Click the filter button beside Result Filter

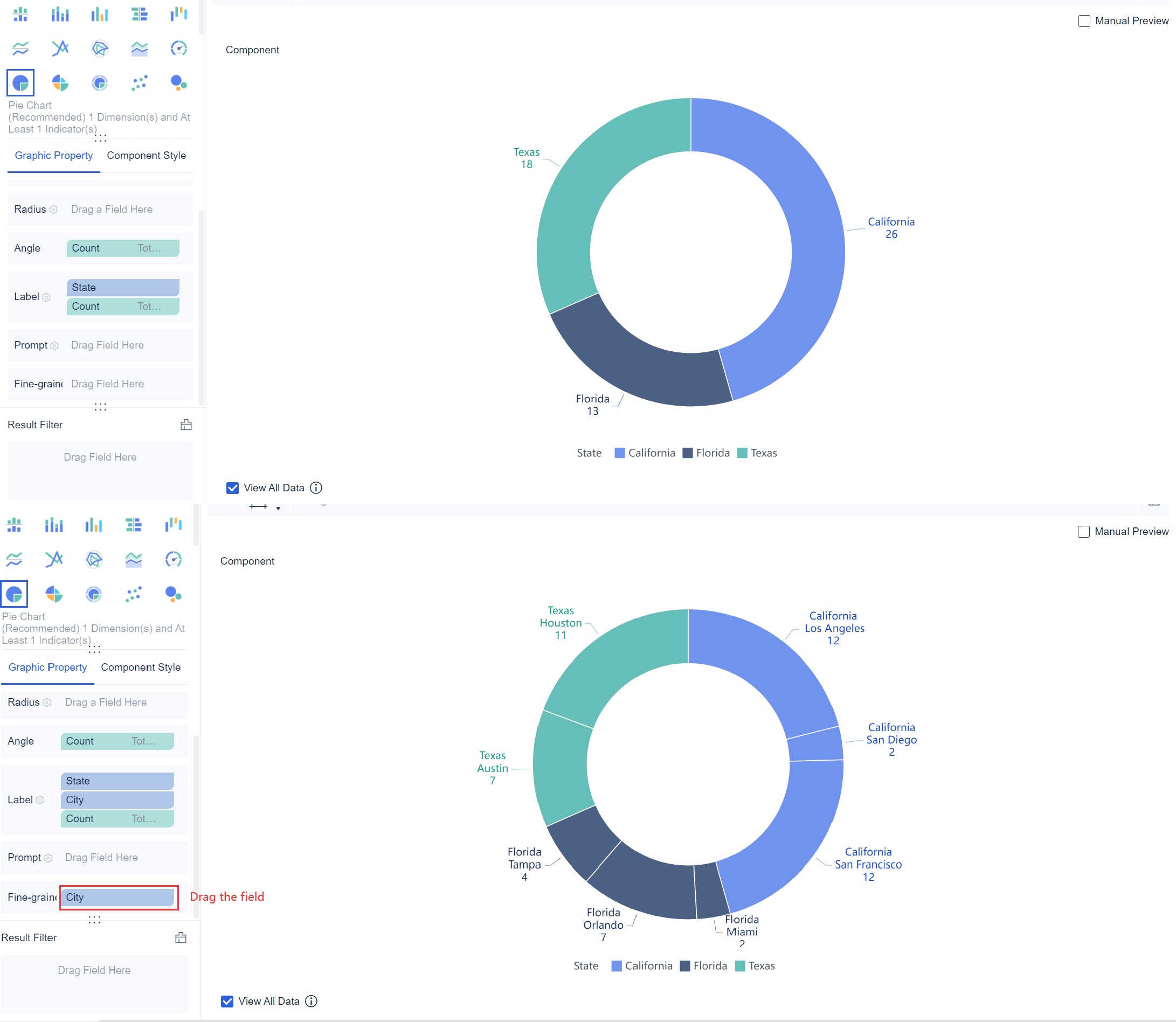click(x=185, y=425)
